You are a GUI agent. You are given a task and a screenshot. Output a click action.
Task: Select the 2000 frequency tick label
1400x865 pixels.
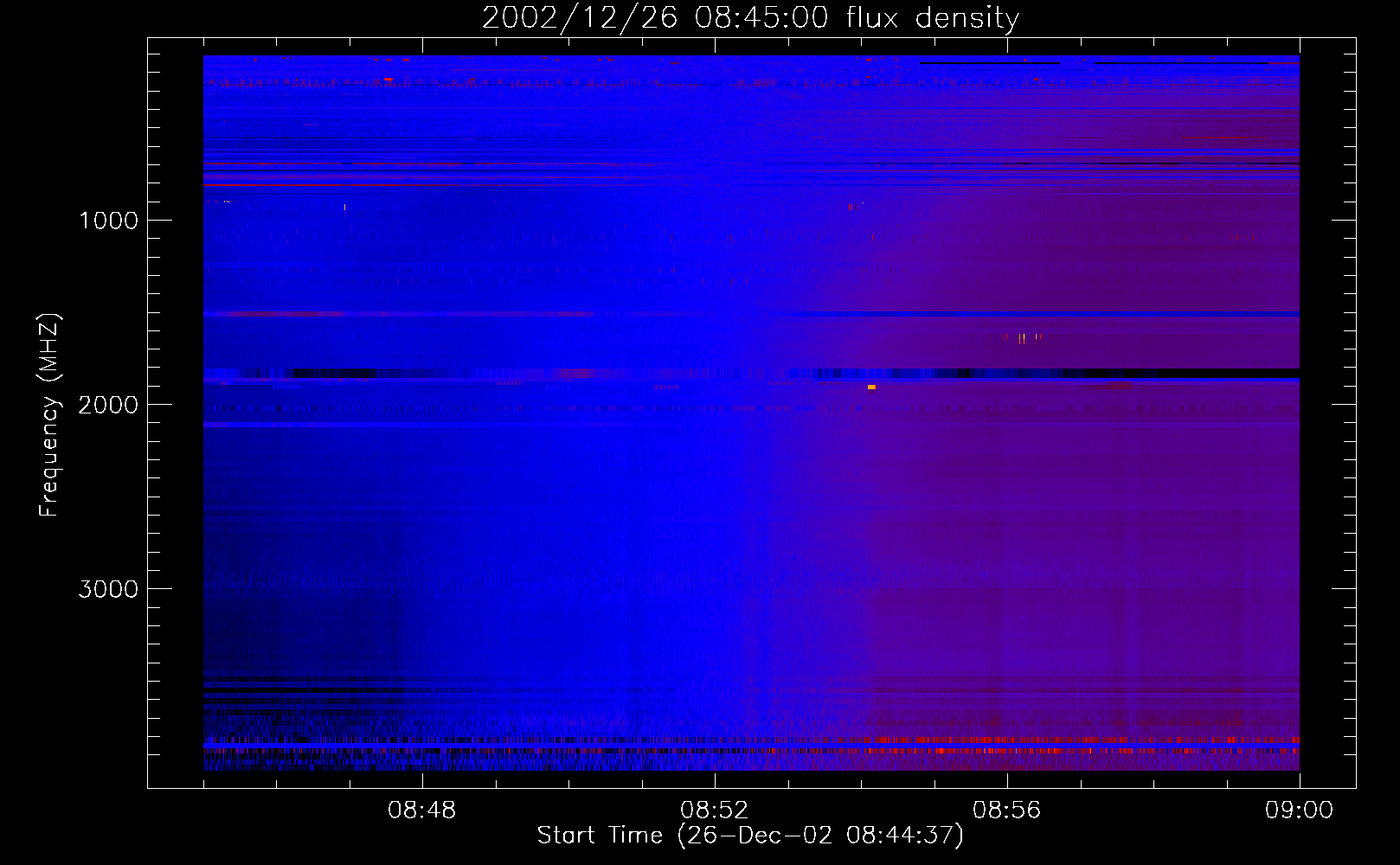click(108, 405)
